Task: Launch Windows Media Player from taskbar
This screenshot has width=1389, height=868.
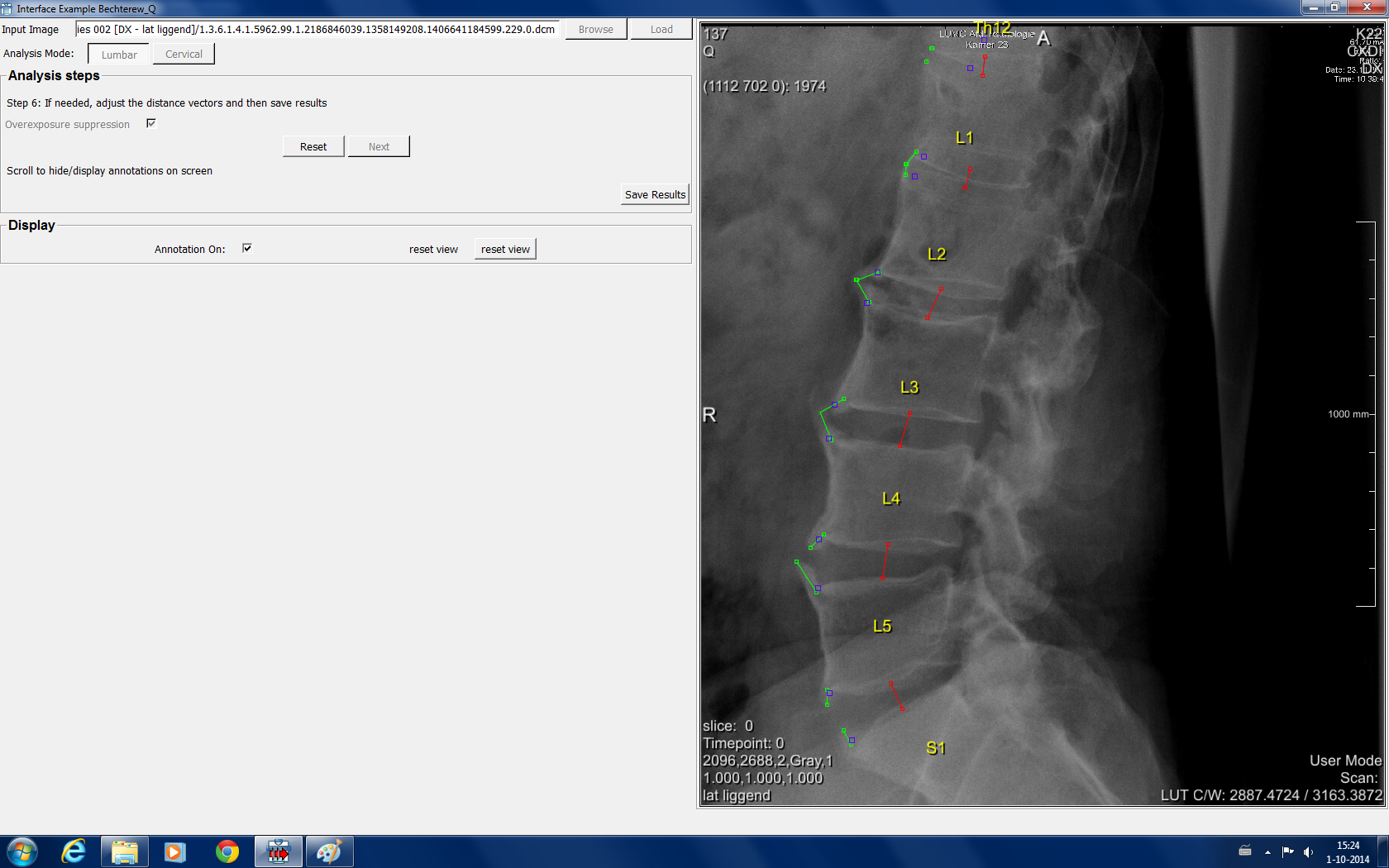Action: coord(174,851)
